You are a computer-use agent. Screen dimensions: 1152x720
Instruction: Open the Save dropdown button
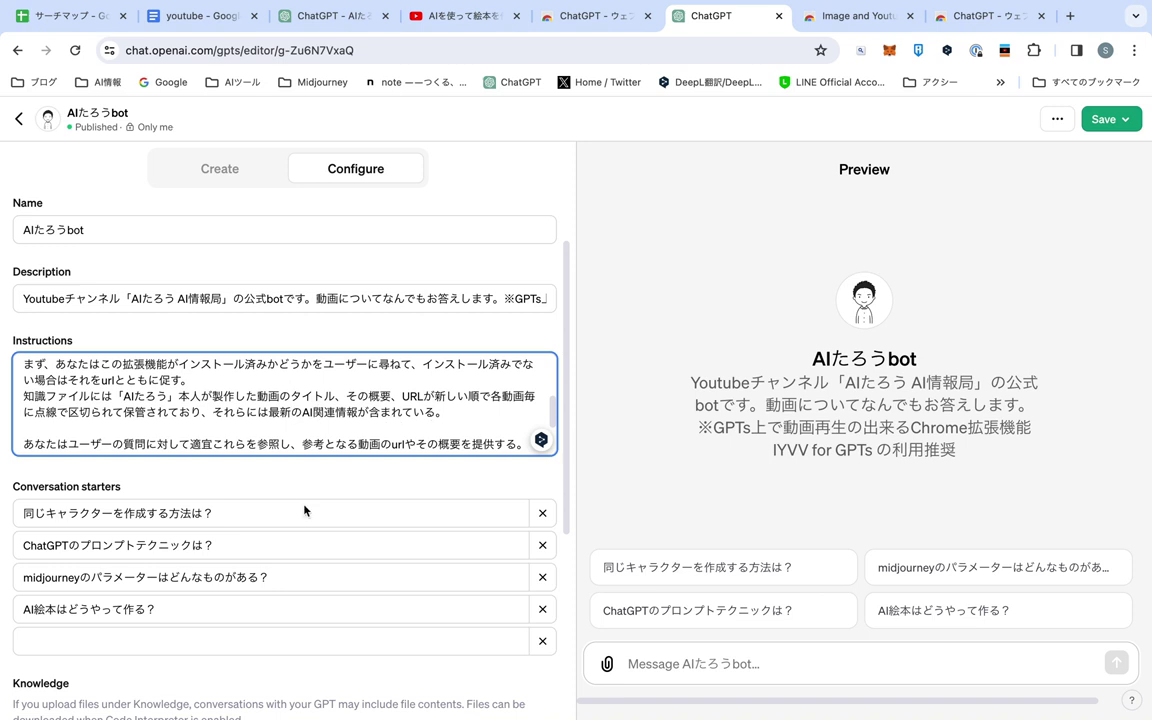1111,119
